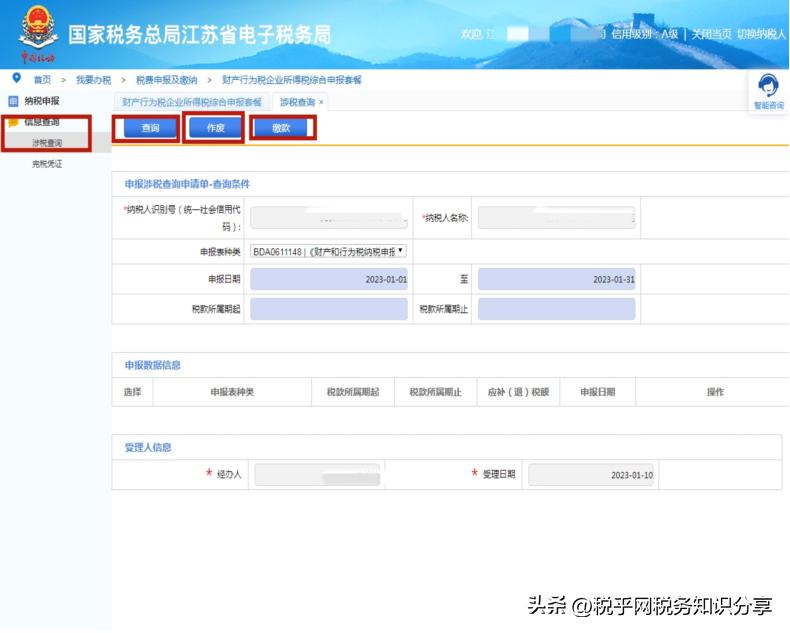Open 税费申报及缴纳 breadcrumb link
790x633 pixels.
tap(166, 80)
